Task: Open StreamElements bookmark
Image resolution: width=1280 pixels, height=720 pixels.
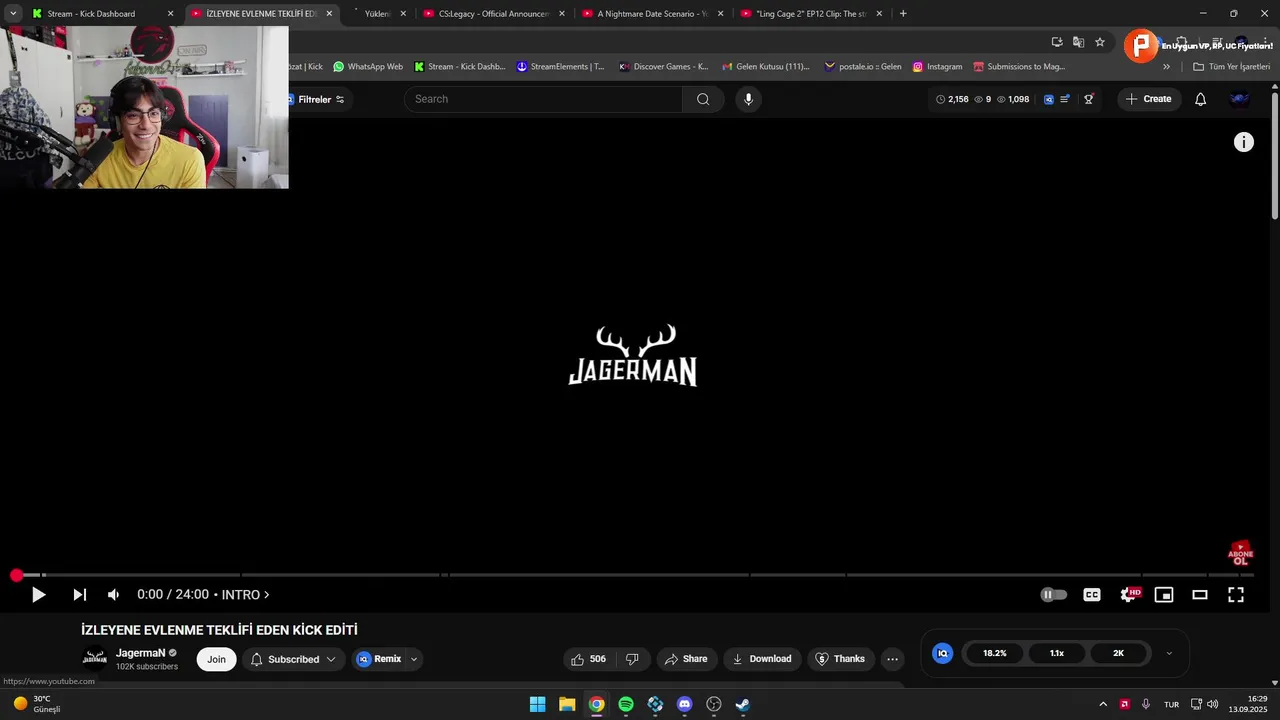Action: point(560,67)
